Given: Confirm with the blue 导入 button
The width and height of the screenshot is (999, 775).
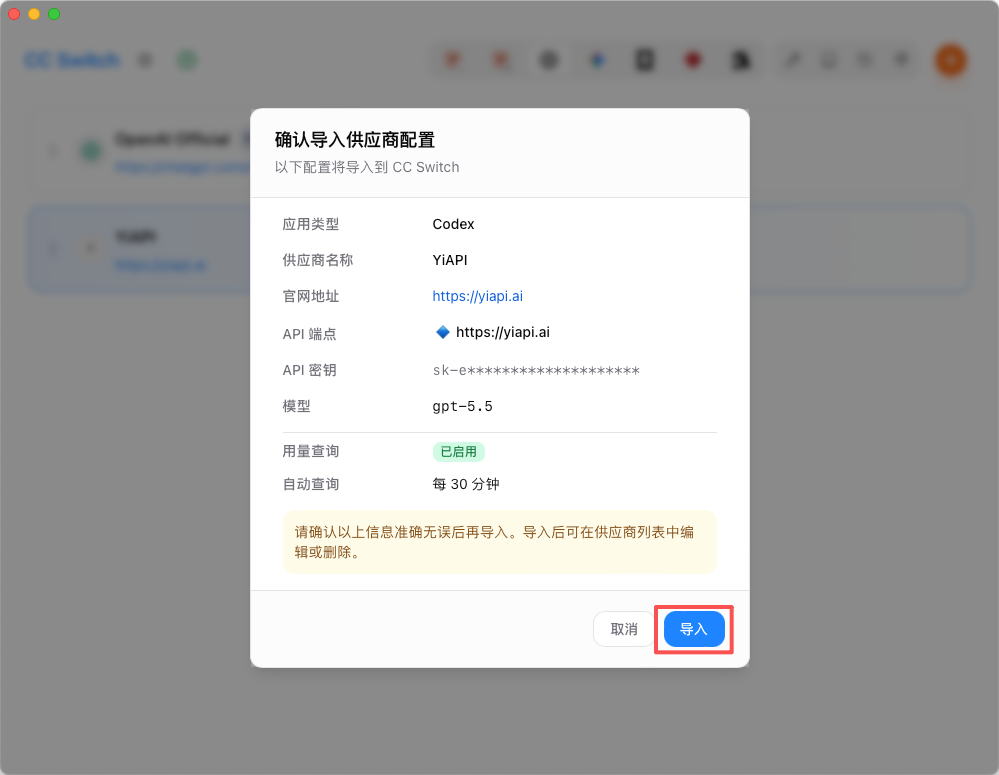Looking at the screenshot, I should 694,629.
